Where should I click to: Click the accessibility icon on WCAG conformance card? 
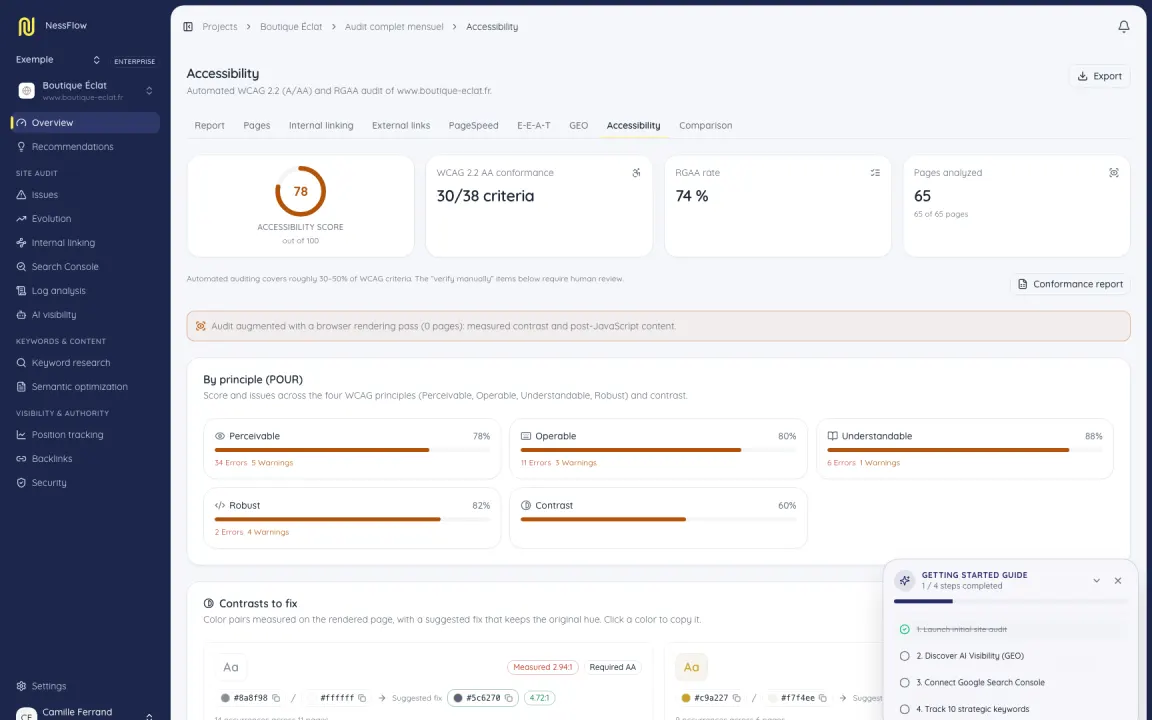[636, 173]
